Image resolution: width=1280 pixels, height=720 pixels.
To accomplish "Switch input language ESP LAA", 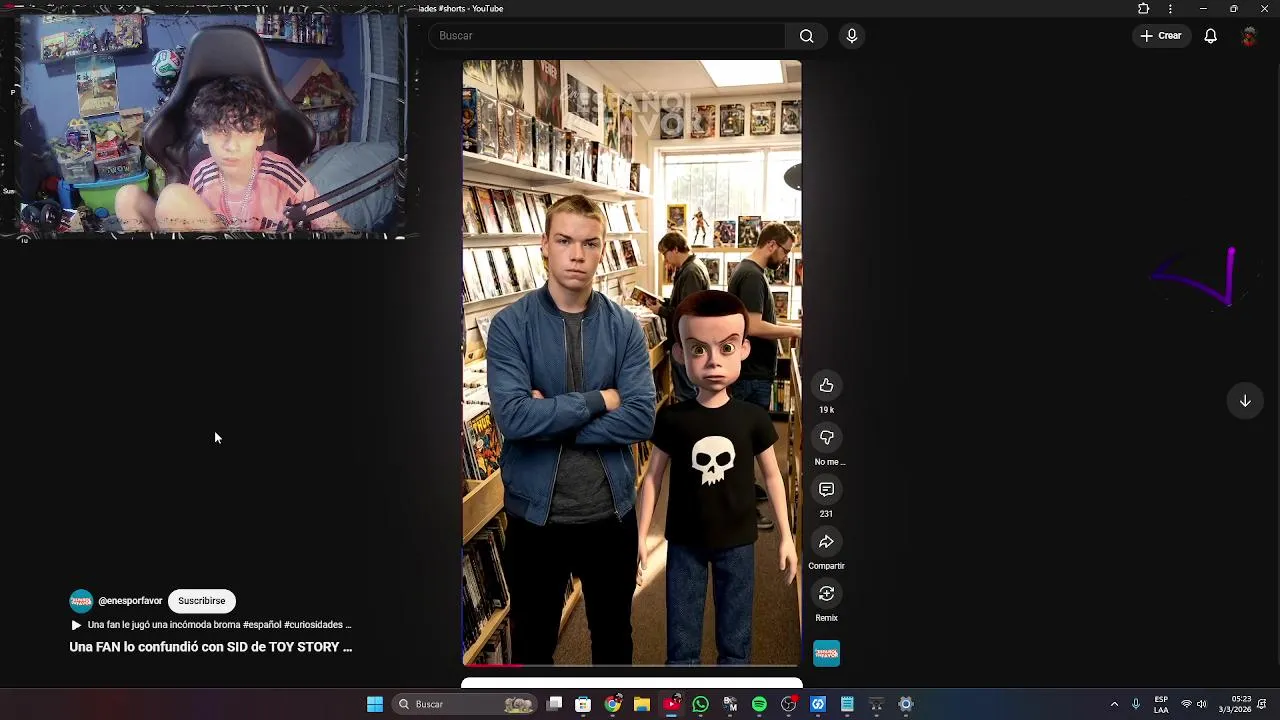I will click(x=1161, y=704).
